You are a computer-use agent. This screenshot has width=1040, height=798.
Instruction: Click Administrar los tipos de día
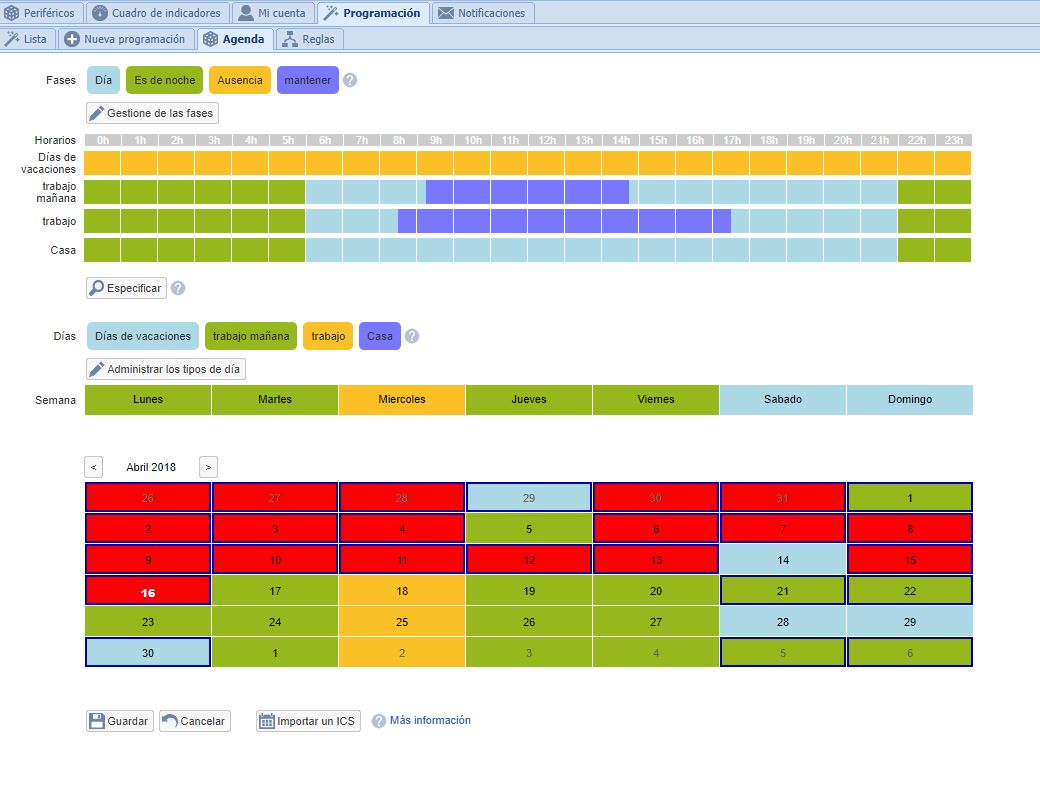coord(166,369)
